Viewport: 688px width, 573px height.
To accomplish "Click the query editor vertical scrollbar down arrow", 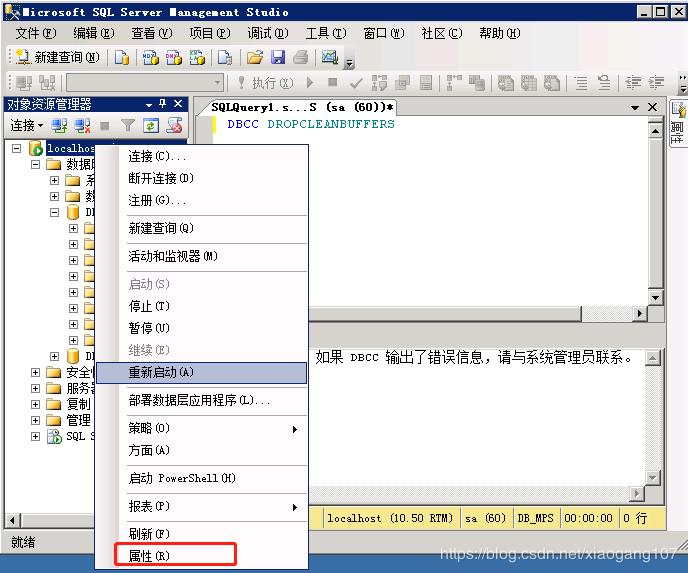I will coord(656,298).
